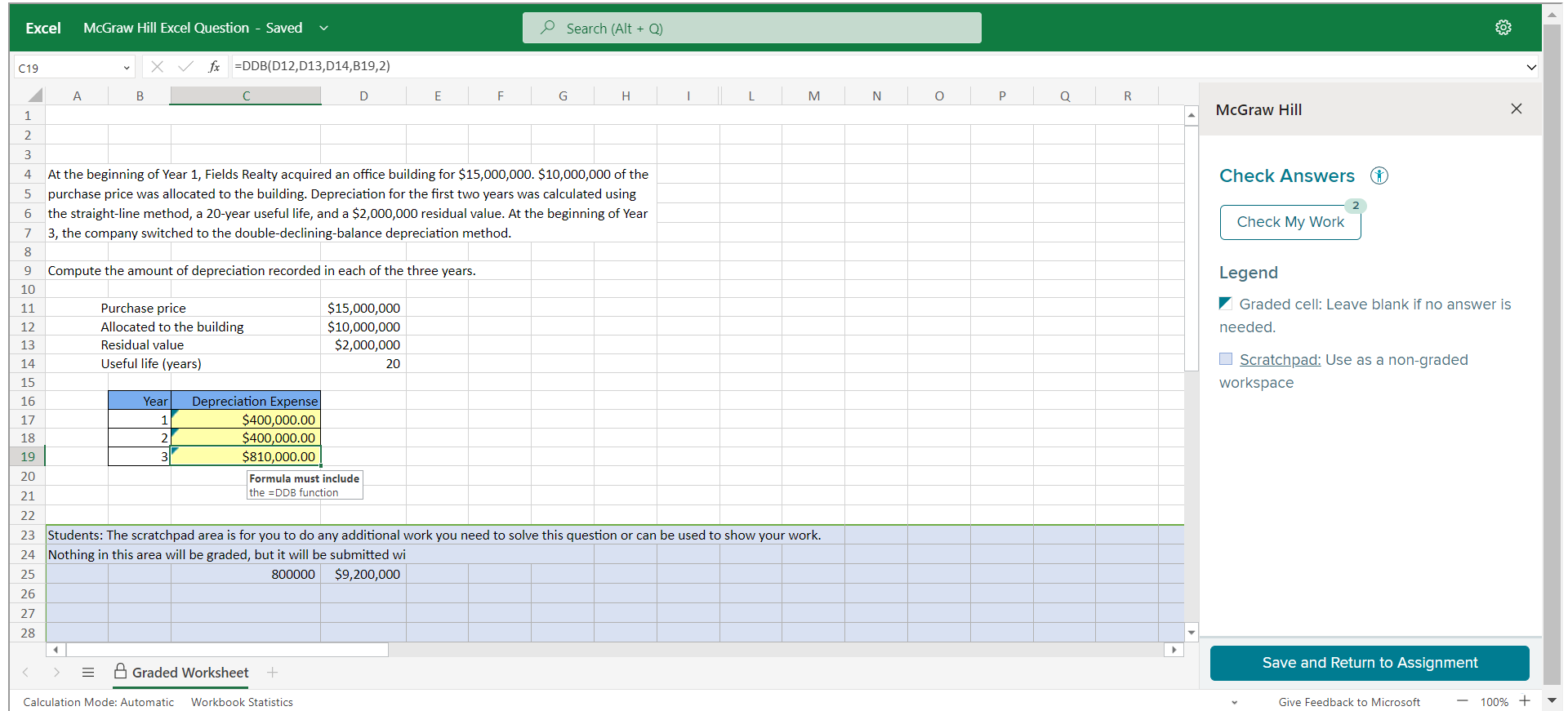This screenshot has height=711, width=1568.
Task: Zoom in with the plus icon
Action: click(1525, 701)
